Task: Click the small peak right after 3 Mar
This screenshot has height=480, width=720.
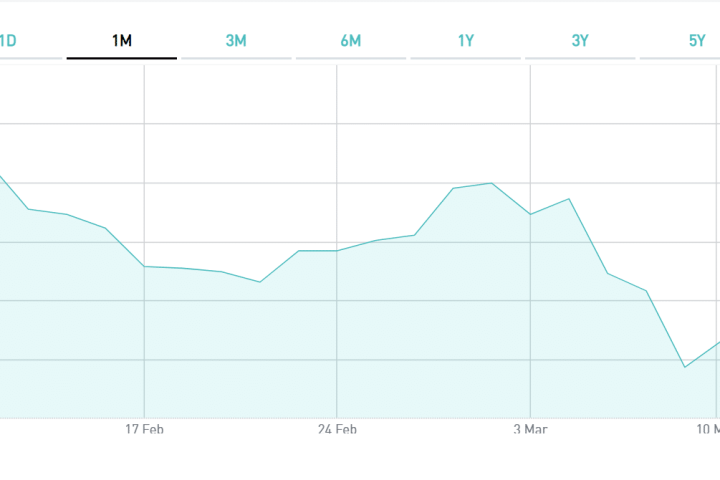Action: [569, 199]
